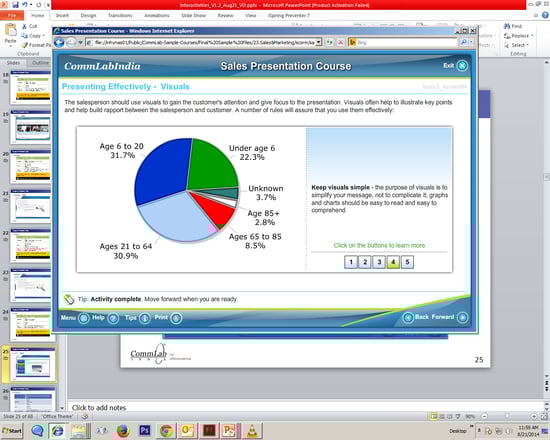The width and height of the screenshot is (550, 440).
Task: Select visuals rule button 1
Action: (x=351, y=262)
